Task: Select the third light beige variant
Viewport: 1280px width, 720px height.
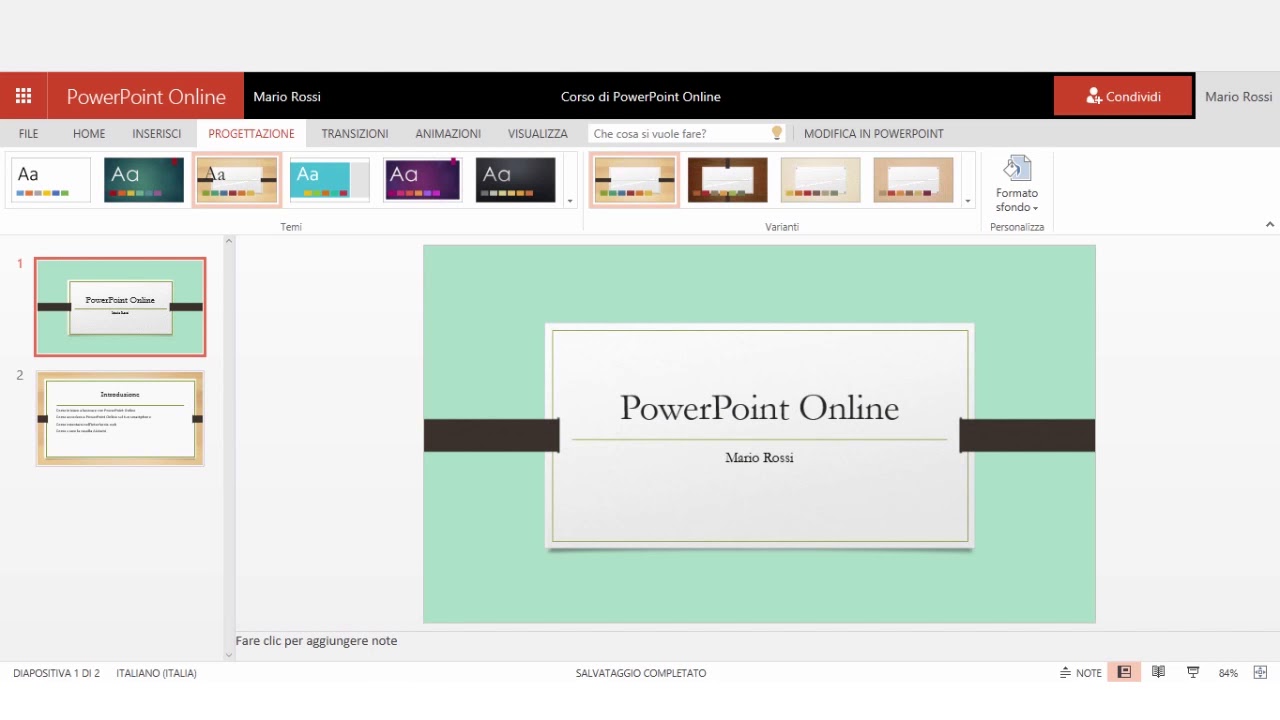Action: coord(820,180)
